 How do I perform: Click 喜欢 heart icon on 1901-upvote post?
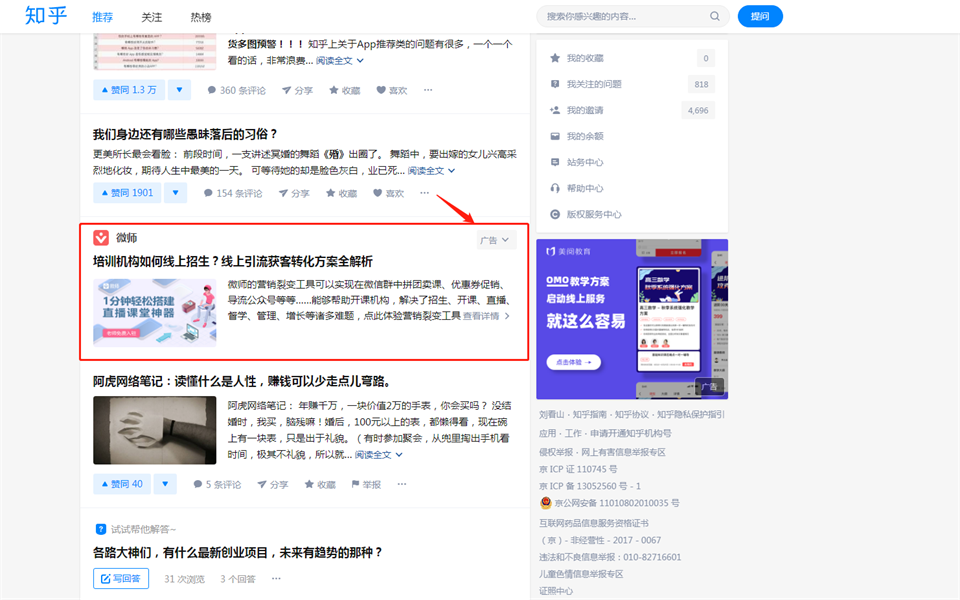tap(388, 193)
